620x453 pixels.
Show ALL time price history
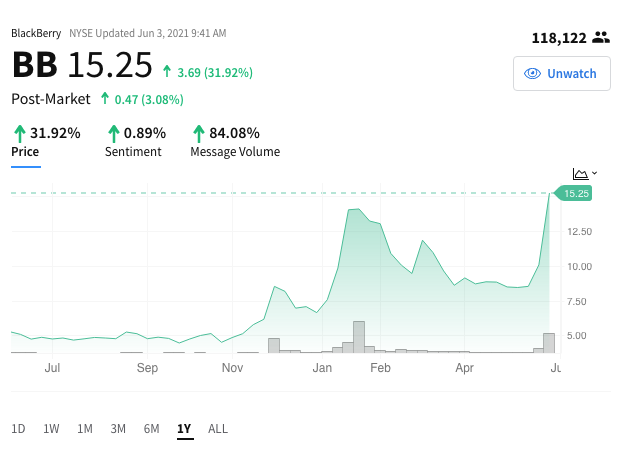(x=218, y=429)
